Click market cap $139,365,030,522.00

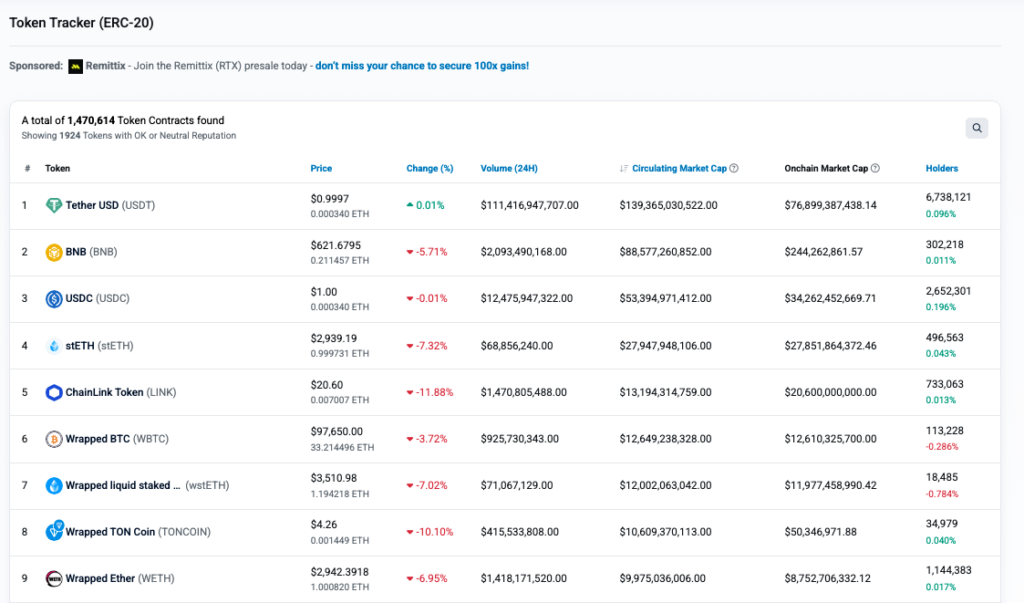click(x=668, y=205)
